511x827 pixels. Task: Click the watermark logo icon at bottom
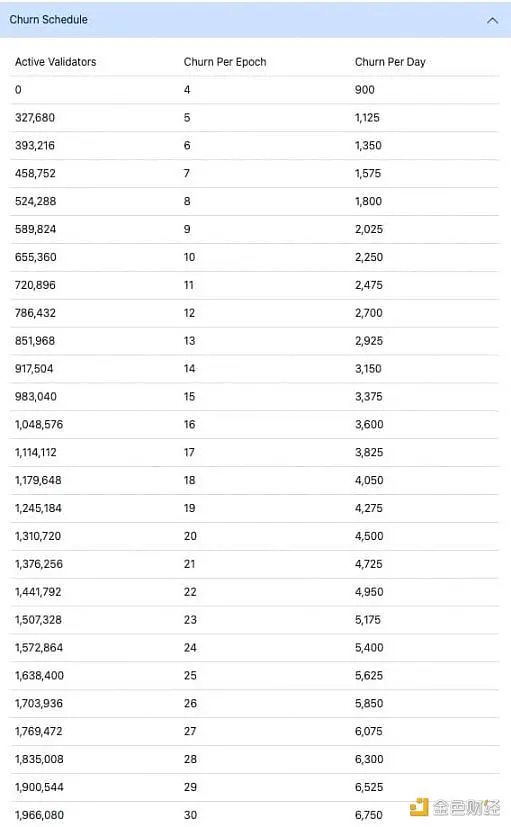[x=419, y=806]
